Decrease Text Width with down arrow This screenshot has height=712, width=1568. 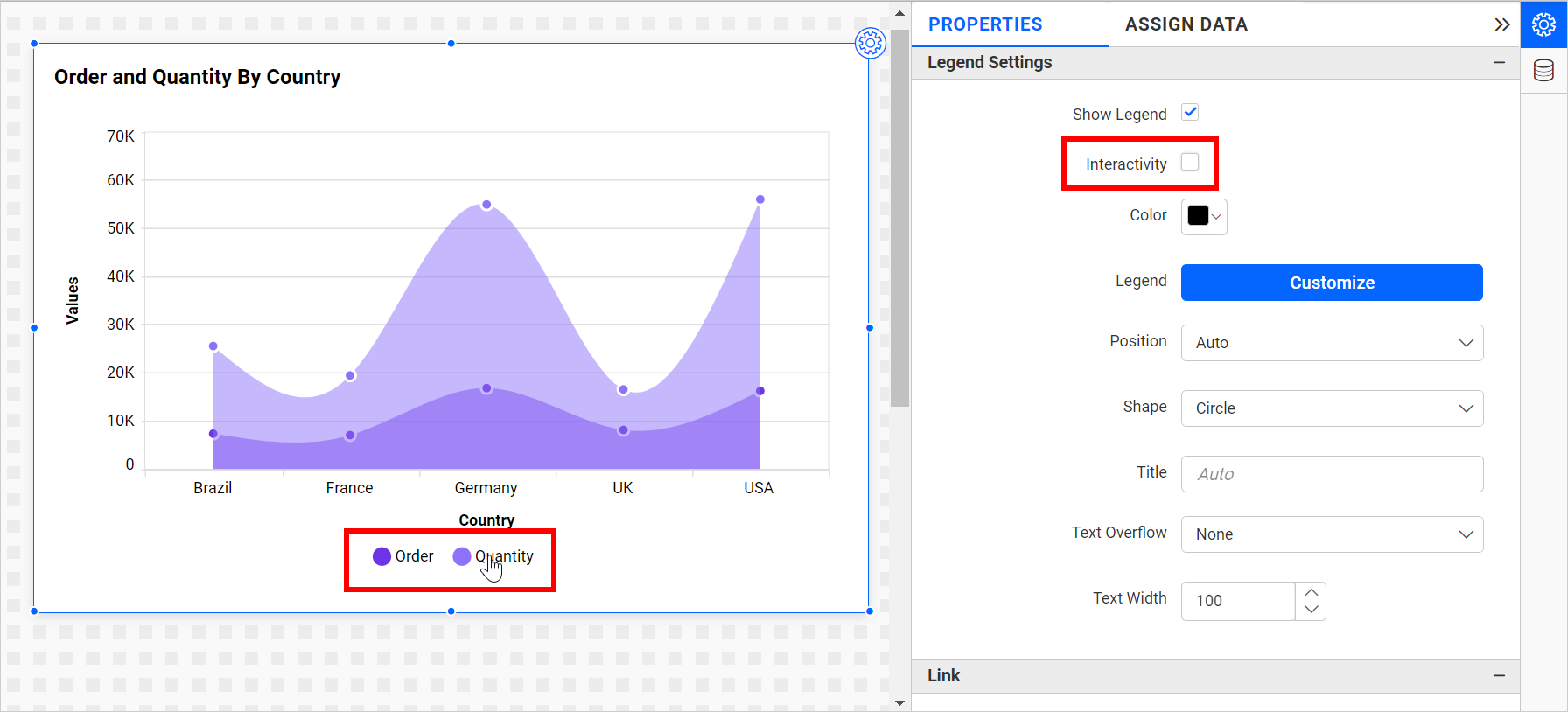tap(1311, 611)
